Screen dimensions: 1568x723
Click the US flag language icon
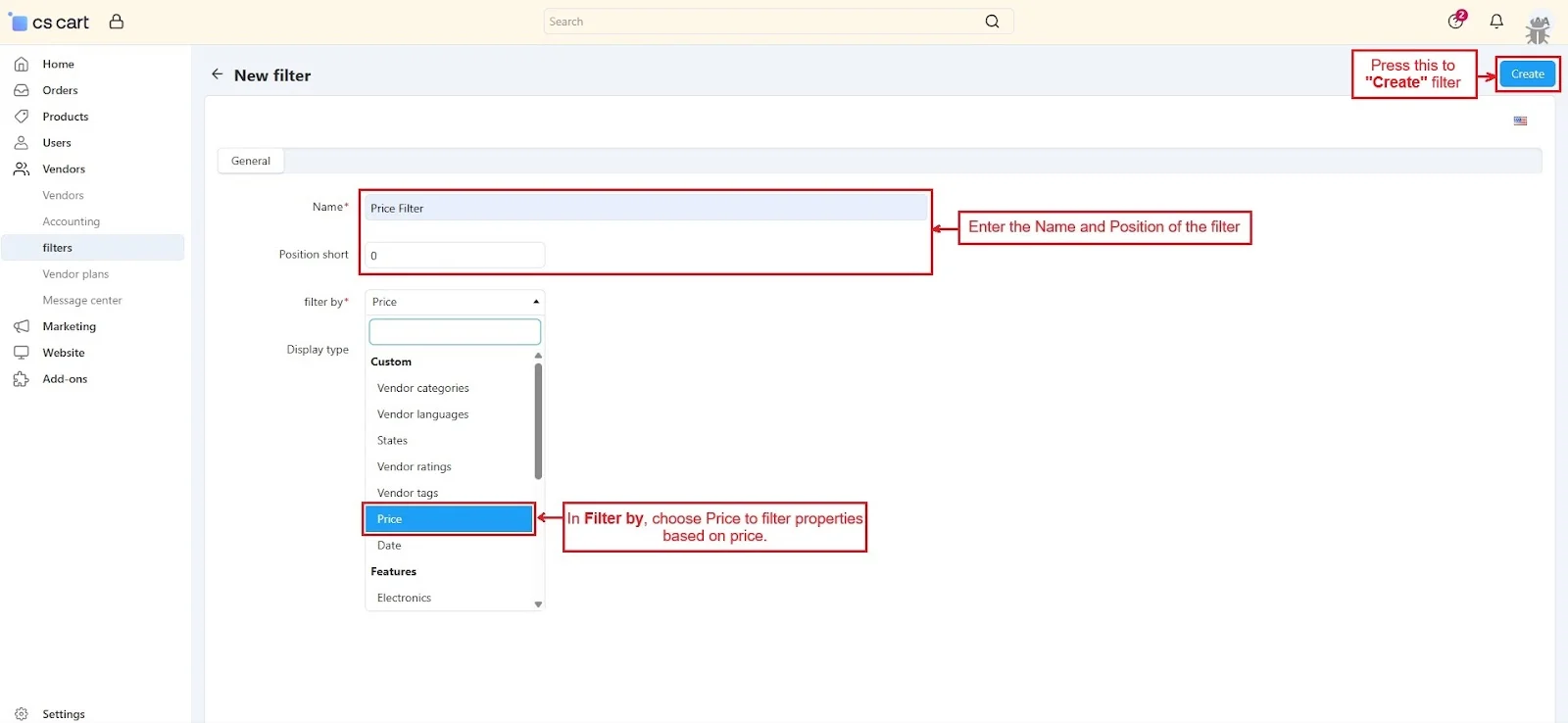1520,121
